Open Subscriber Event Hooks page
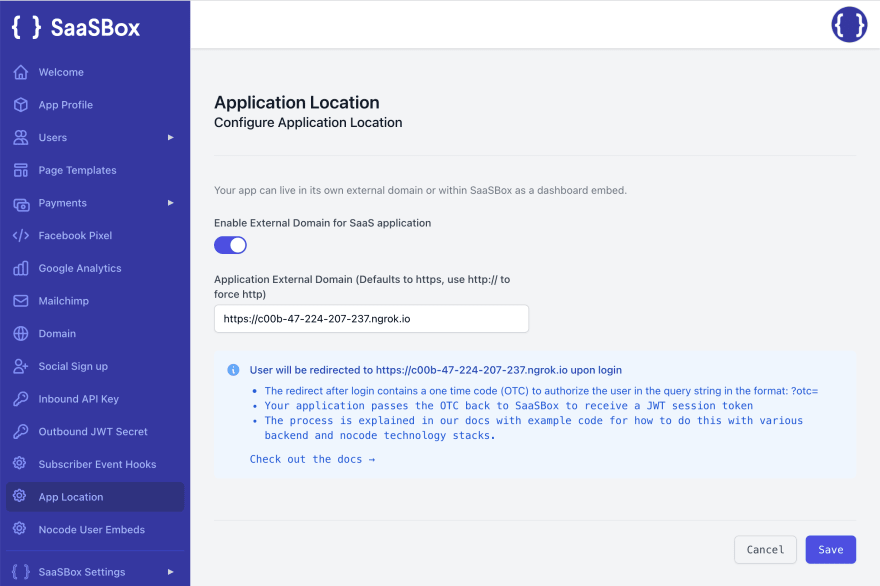This screenshot has height=586, width=880. pyautogui.click(x=95, y=464)
